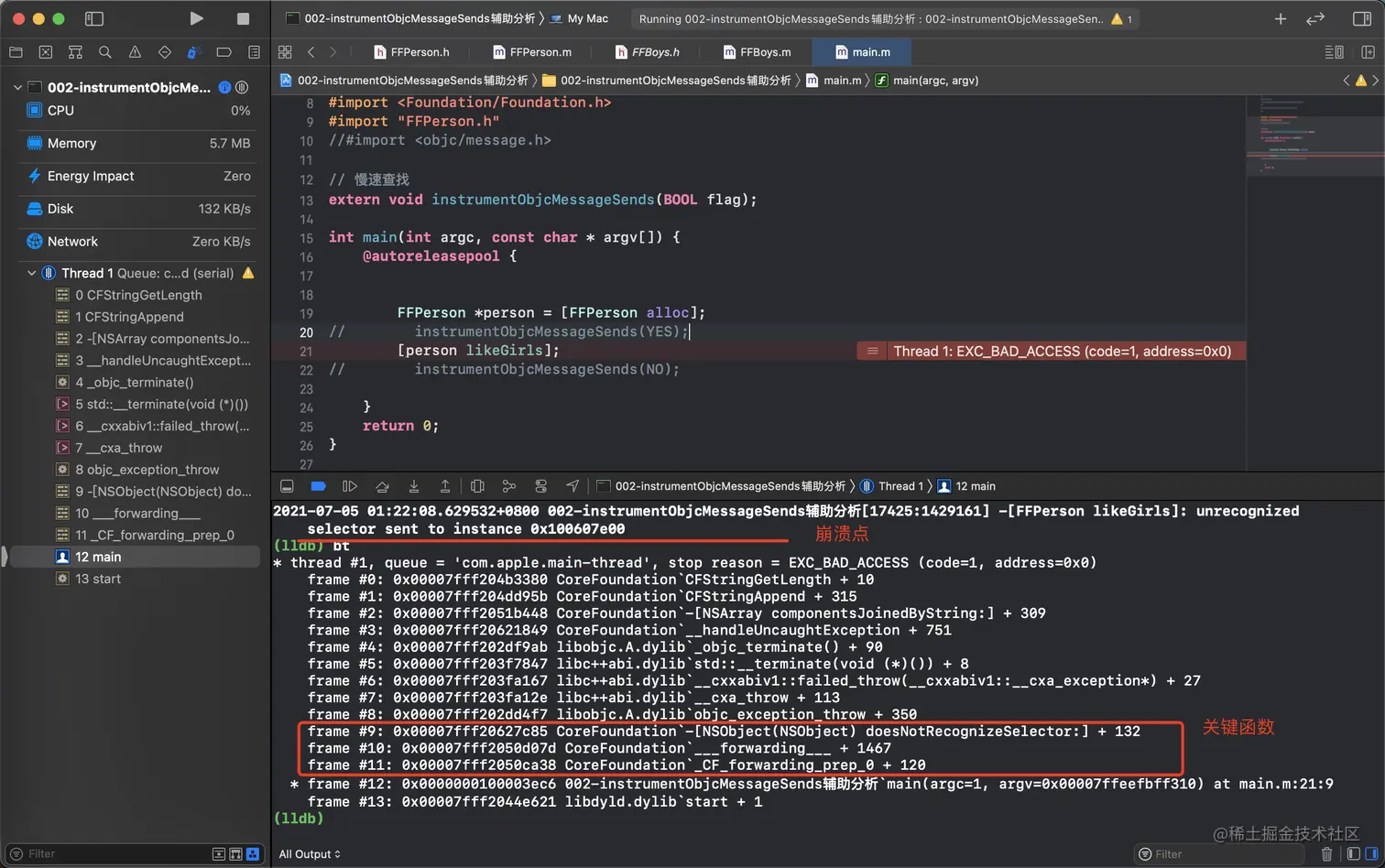Switch to the FFBoys.m tab
Screen dimensions: 1385x868
click(758, 52)
